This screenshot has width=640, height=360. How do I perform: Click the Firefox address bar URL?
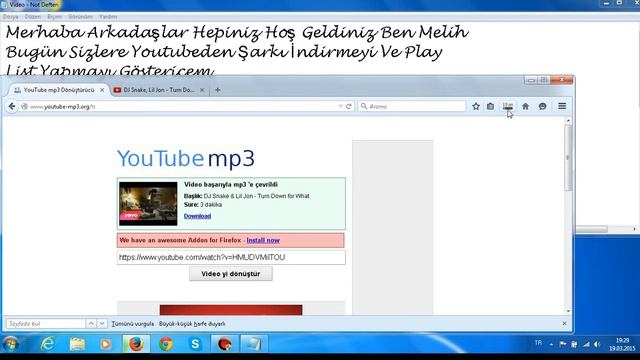pos(180,107)
